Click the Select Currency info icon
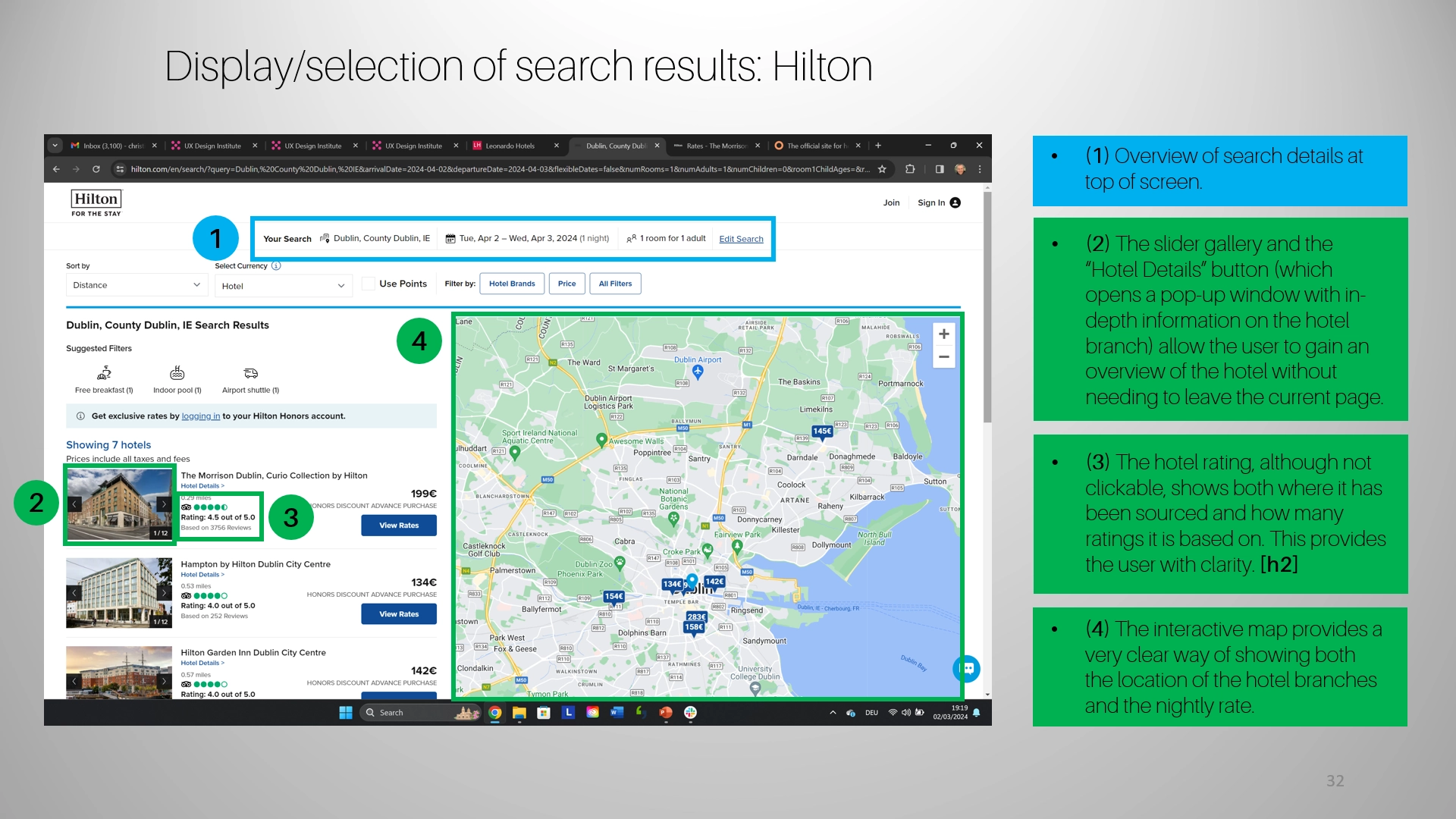The width and height of the screenshot is (1456, 819). [276, 266]
